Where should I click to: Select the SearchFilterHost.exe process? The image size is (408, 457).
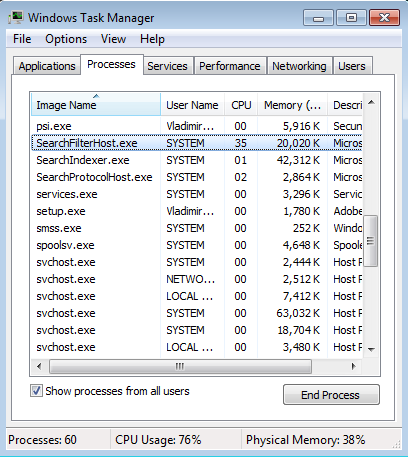click(197, 143)
